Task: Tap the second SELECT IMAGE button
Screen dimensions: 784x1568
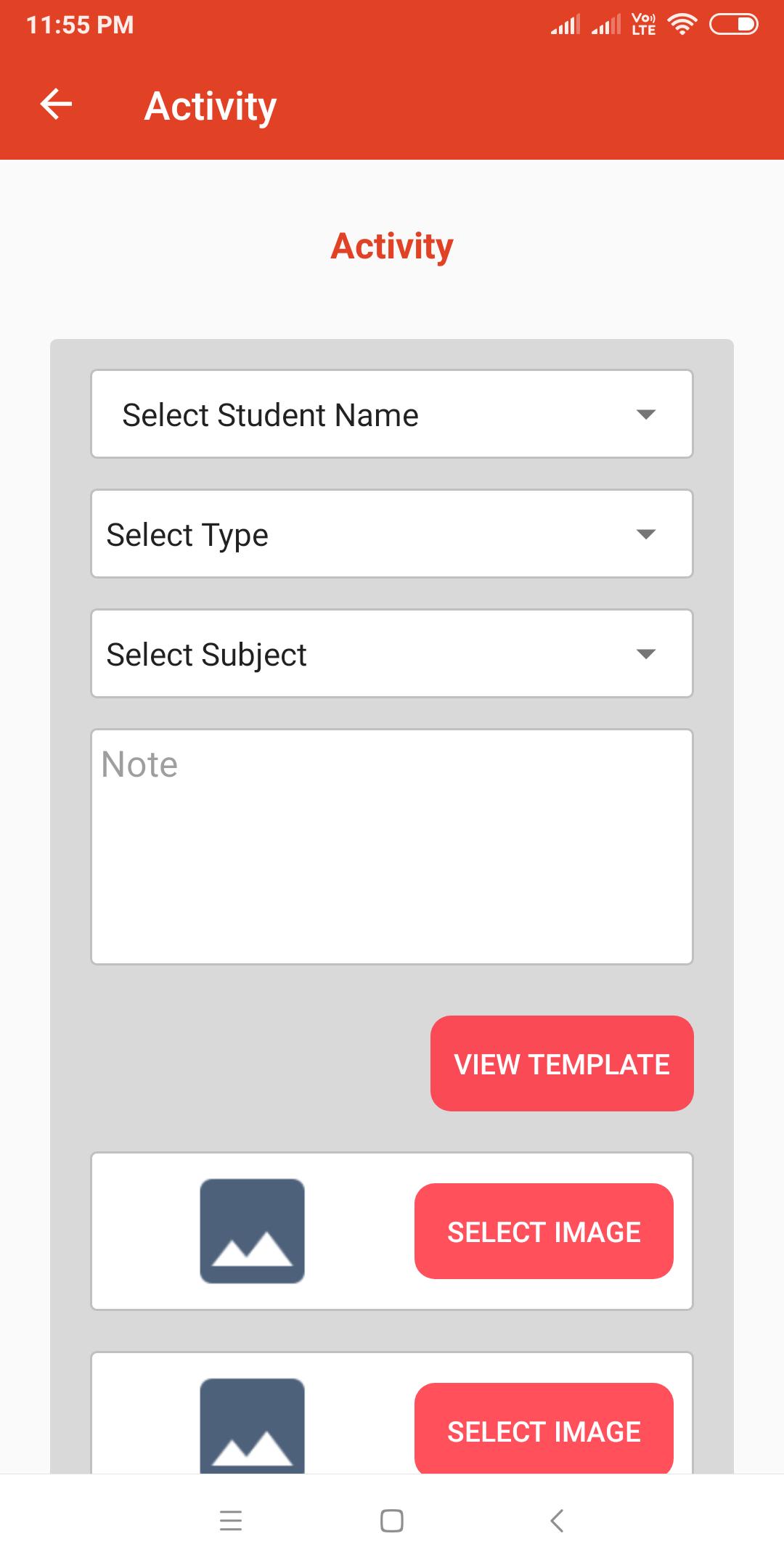Action: tap(544, 1429)
